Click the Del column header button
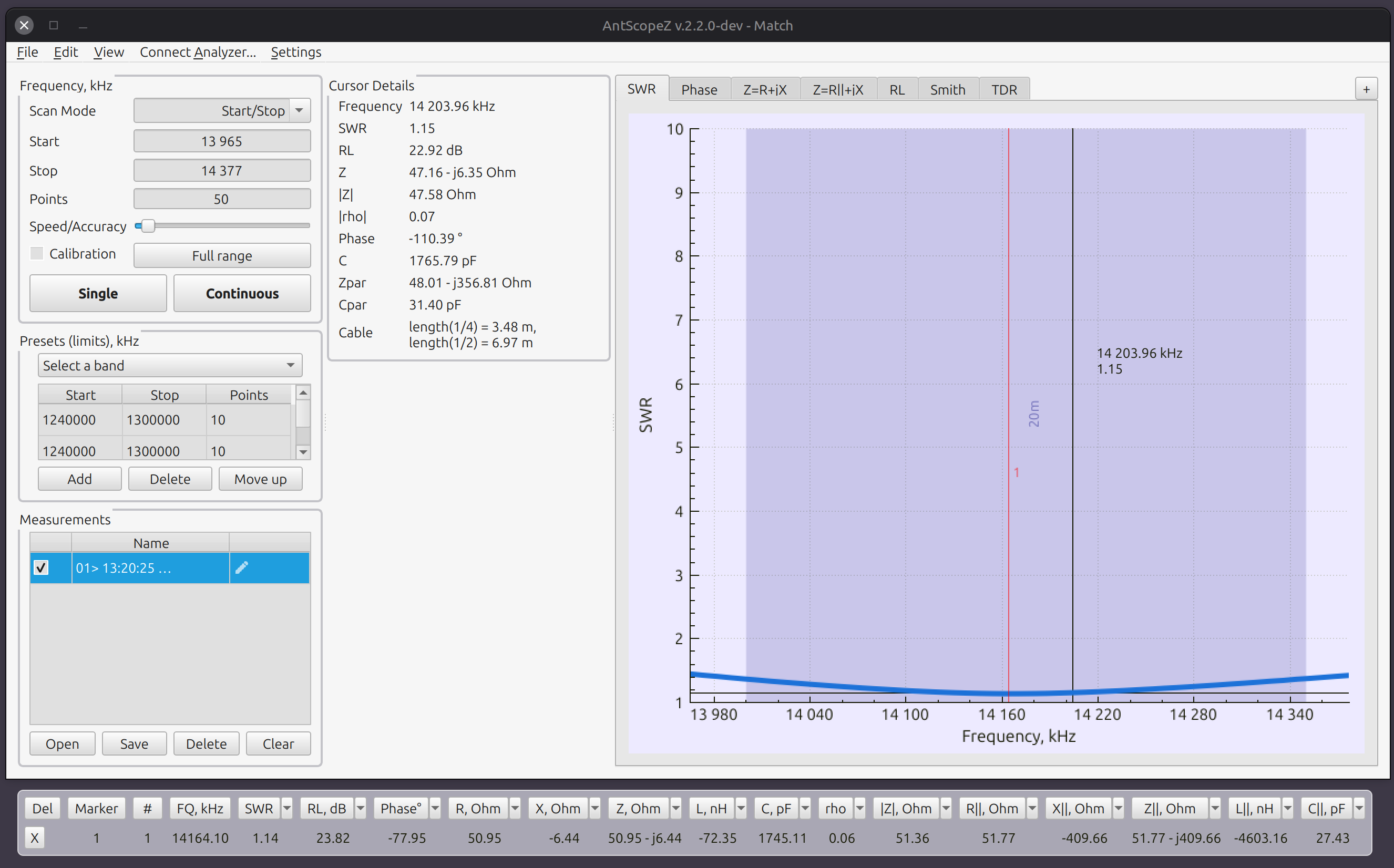This screenshot has width=1394, height=868. click(x=43, y=808)
